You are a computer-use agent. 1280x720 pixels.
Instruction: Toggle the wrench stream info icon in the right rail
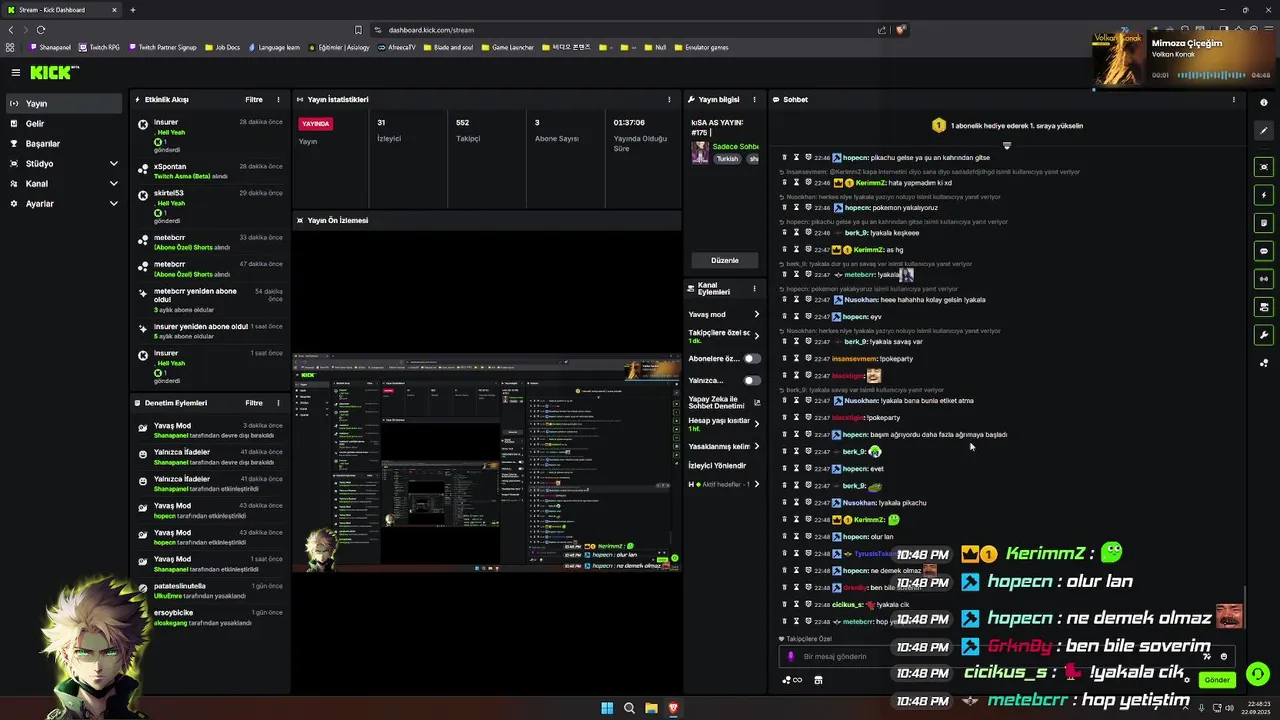click(1264, 335)
